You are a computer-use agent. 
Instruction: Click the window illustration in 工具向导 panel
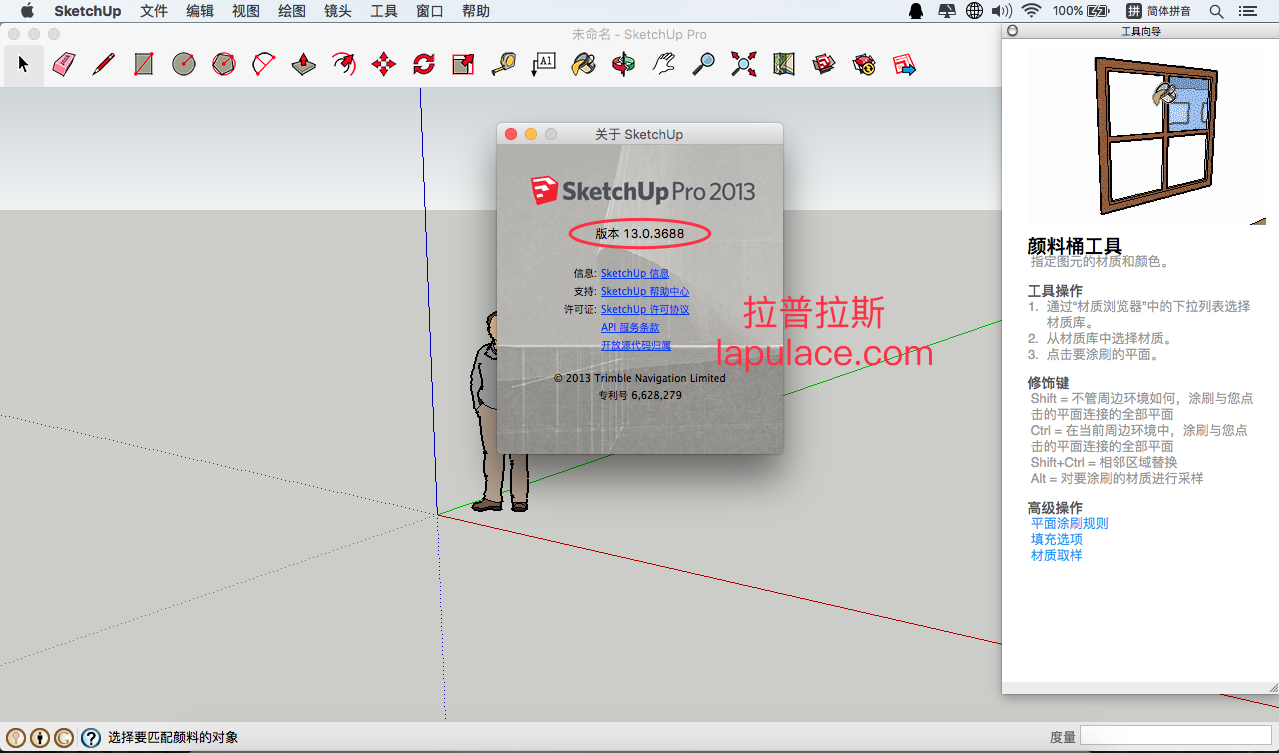point(1158,136)
